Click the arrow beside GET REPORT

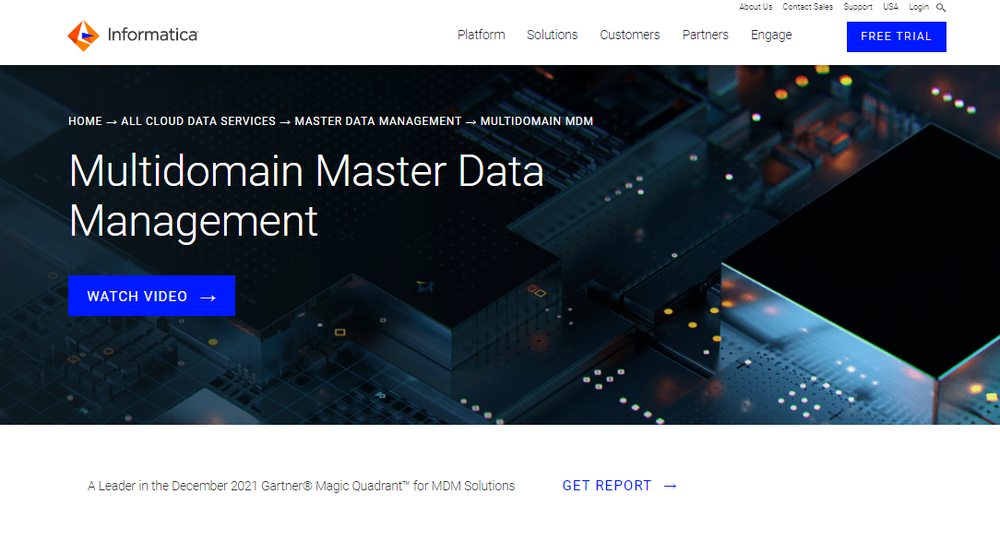click(x=670, y=486)
